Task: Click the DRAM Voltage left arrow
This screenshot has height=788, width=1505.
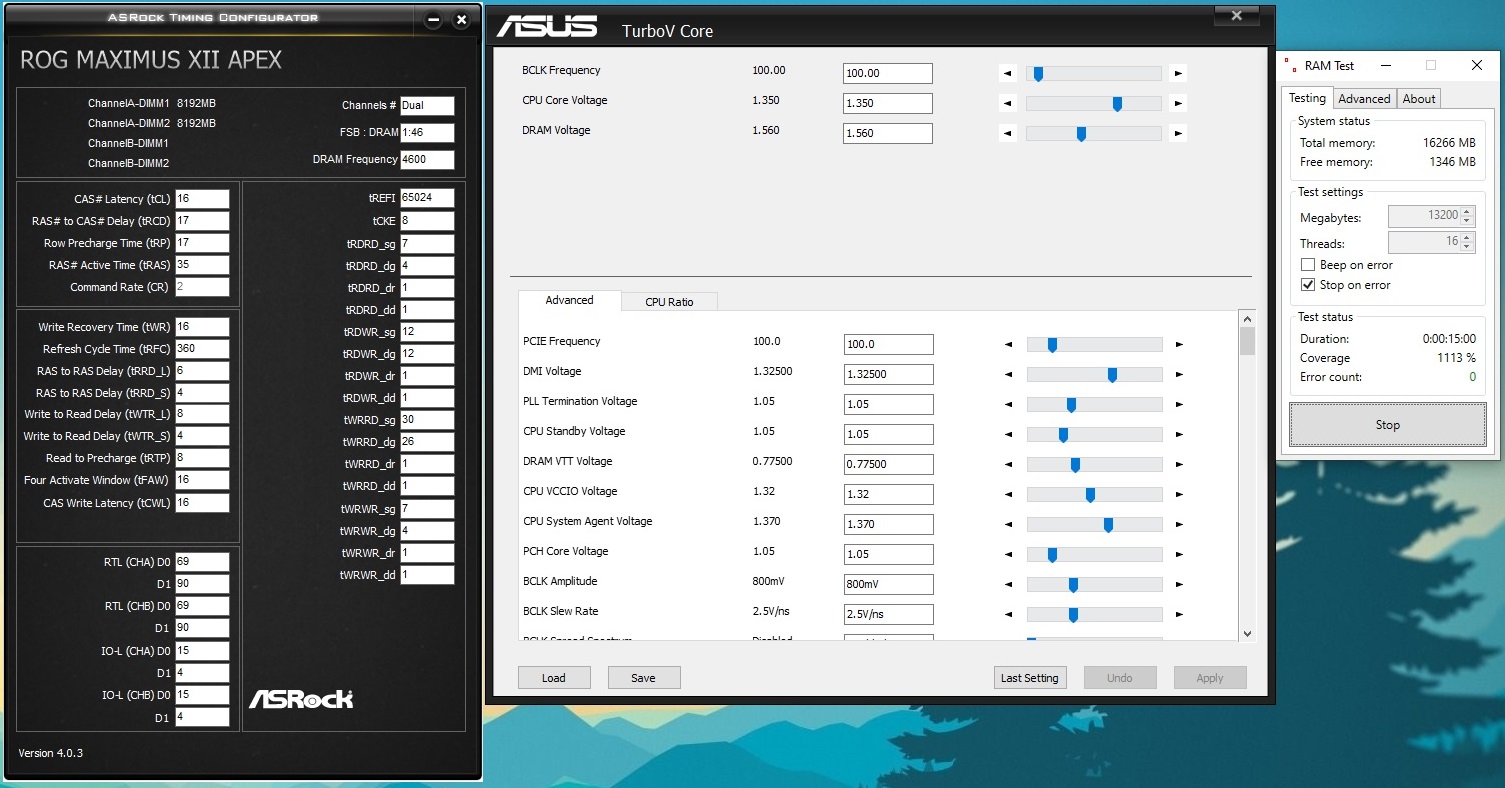Action: pyautogui.click(x=1008, y=133)
